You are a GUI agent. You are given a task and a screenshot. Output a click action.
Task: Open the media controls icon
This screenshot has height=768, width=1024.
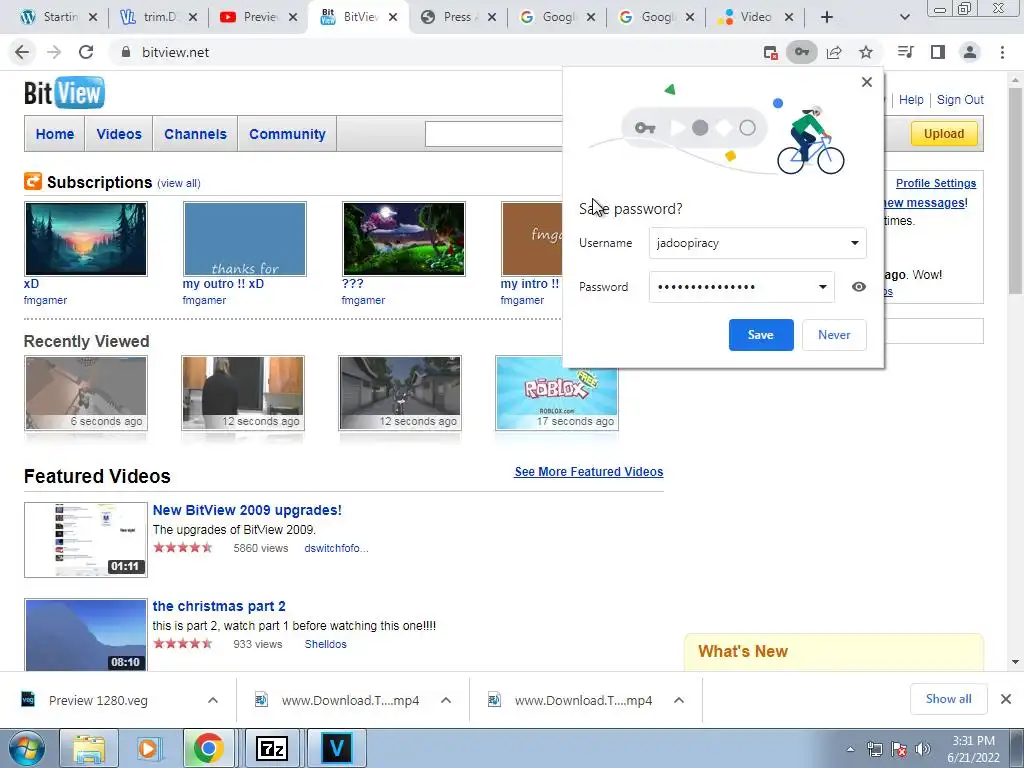pos(905,52)
